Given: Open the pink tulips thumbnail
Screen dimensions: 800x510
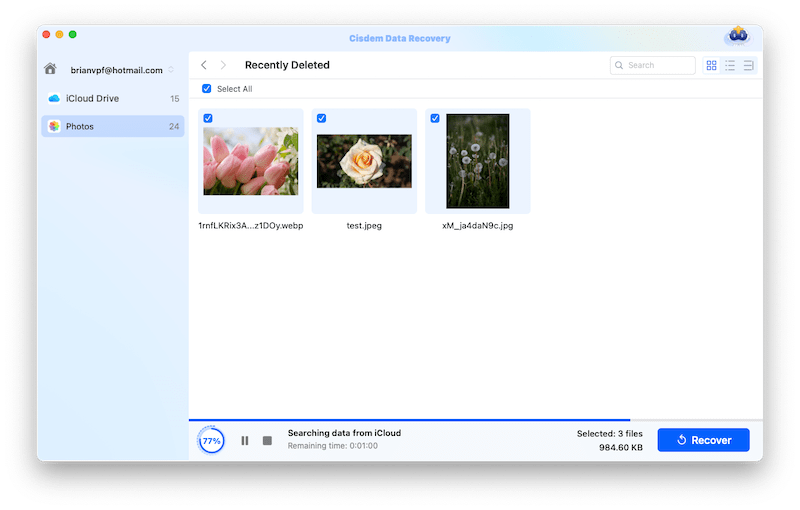Looking at the screenshot, I should (x=251, y=161).
